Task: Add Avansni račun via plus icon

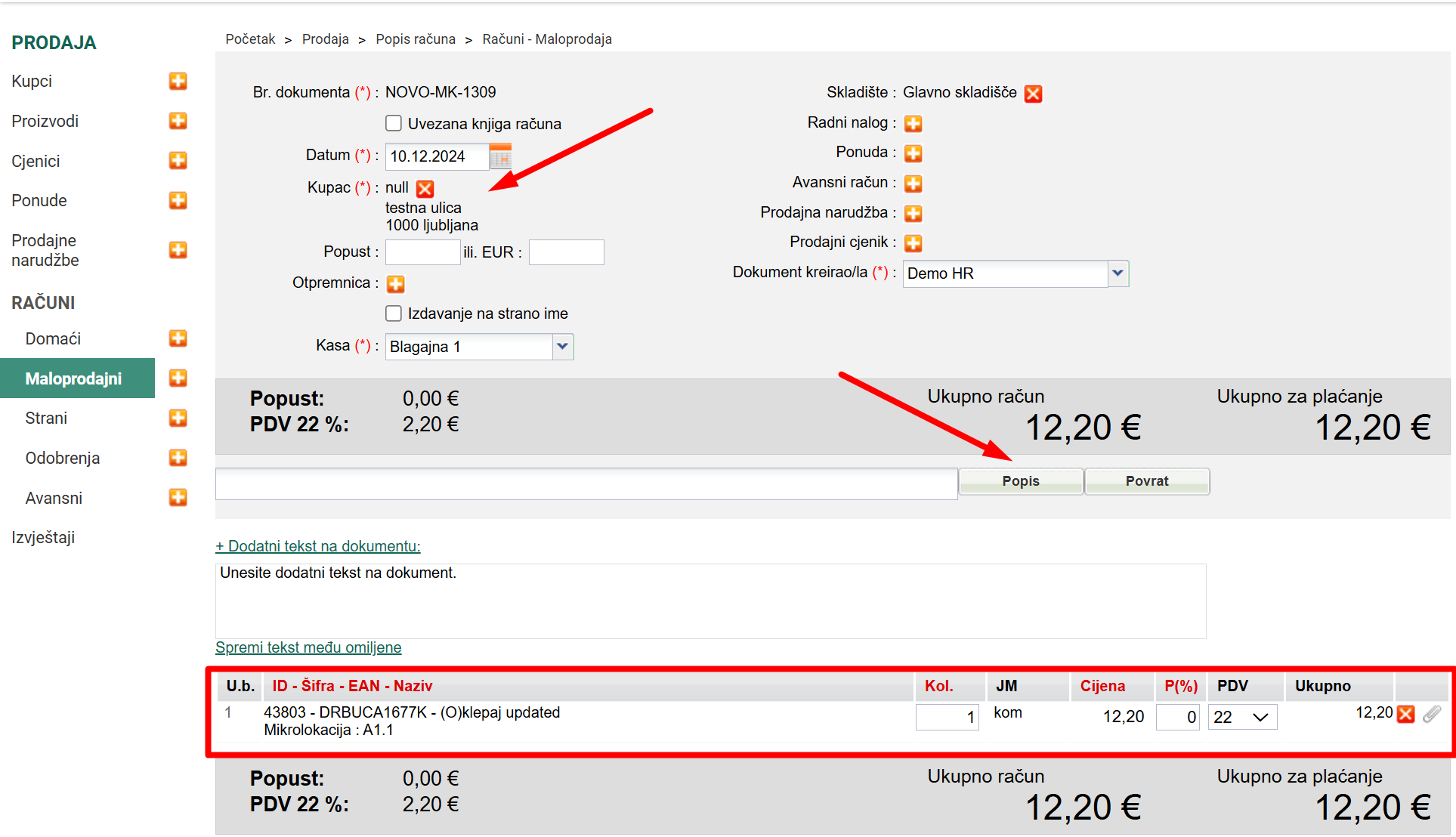Action: [913, 183]
